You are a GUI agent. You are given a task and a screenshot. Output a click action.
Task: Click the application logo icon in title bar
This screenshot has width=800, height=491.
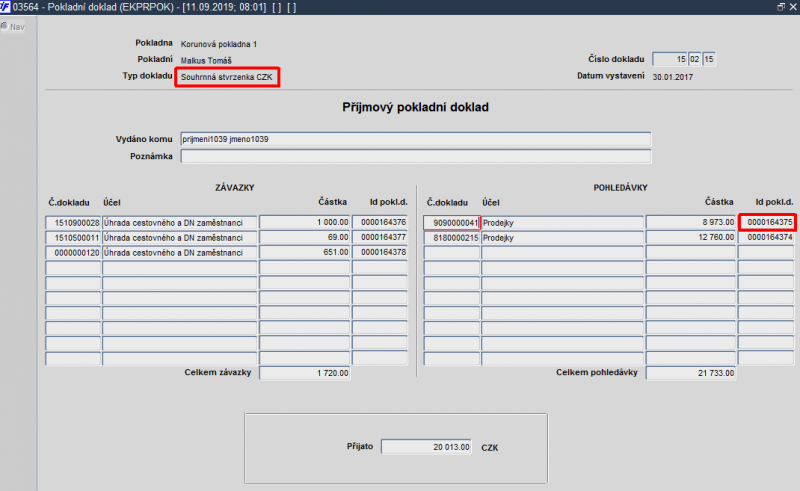click(x=5, y=7)
